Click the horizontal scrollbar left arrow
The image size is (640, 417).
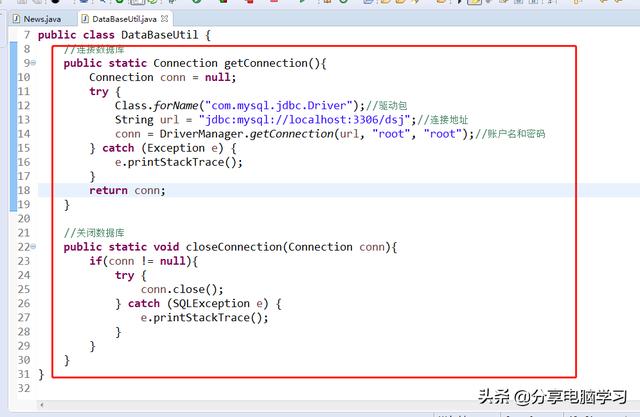coord(42,405)
